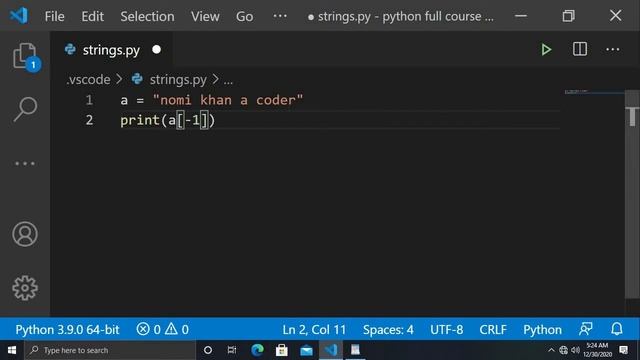The height and width of the screenshot is (360, 640).
Task: Click the string "nomi khan a coder"
Action: pos(228,100)
